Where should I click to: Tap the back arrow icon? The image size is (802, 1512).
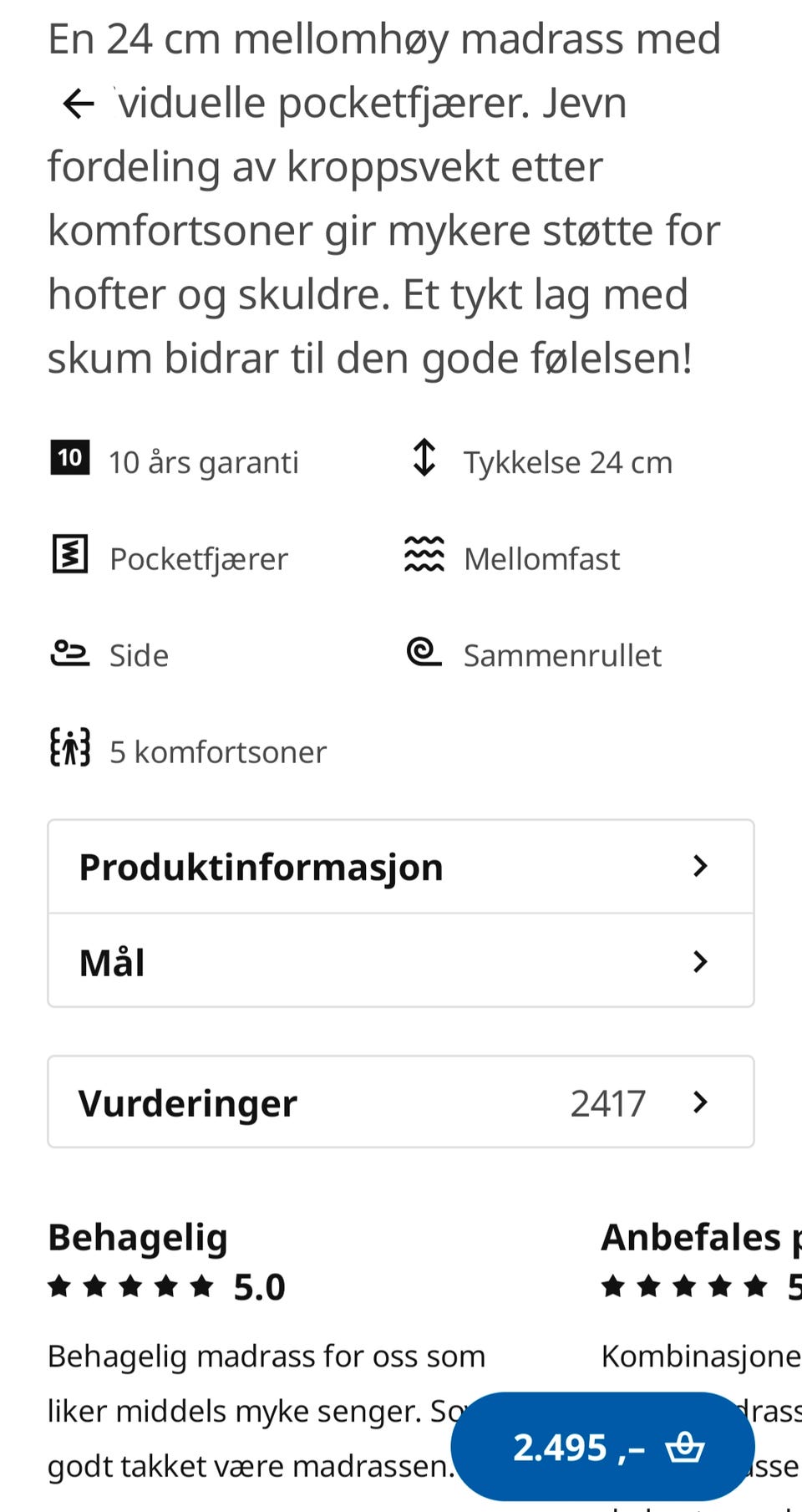(79, 104)
